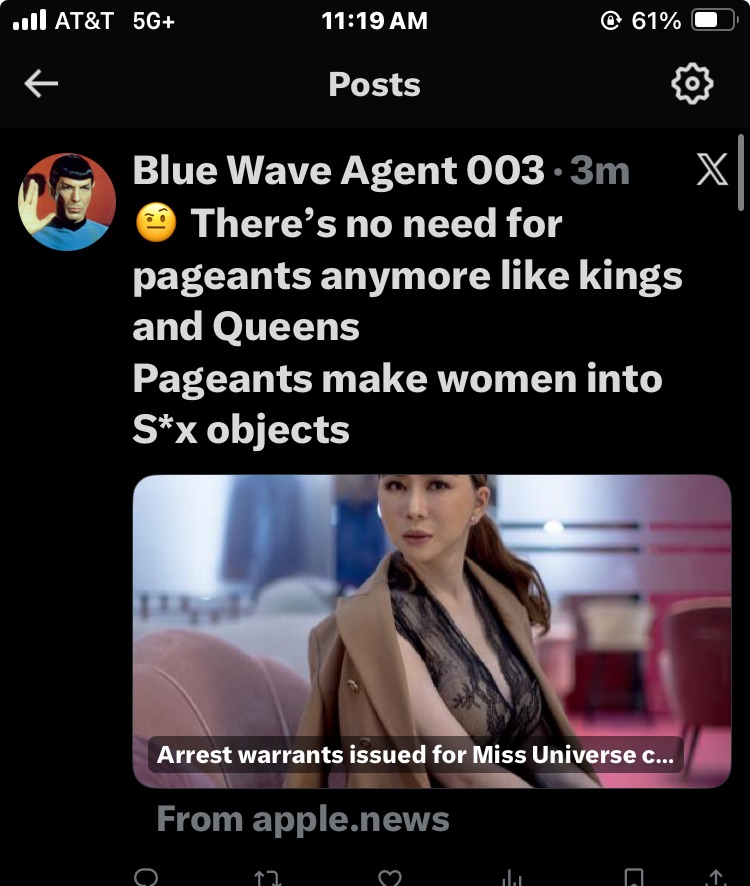Bookmark the Blue Wave Agent post
The image size is (750, 886).
click(634, 878)
